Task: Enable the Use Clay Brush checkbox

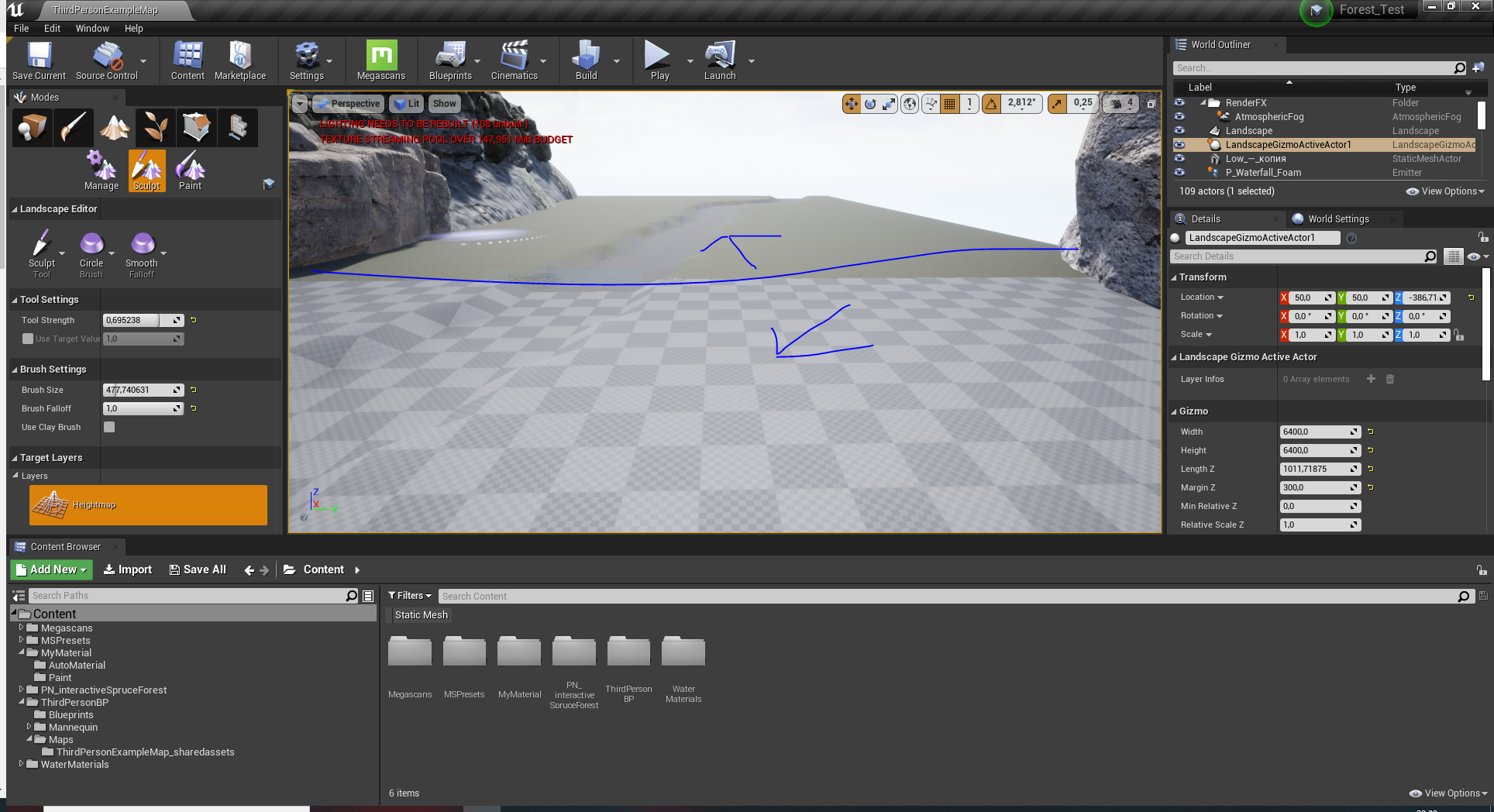Action: tap(109, 427)
